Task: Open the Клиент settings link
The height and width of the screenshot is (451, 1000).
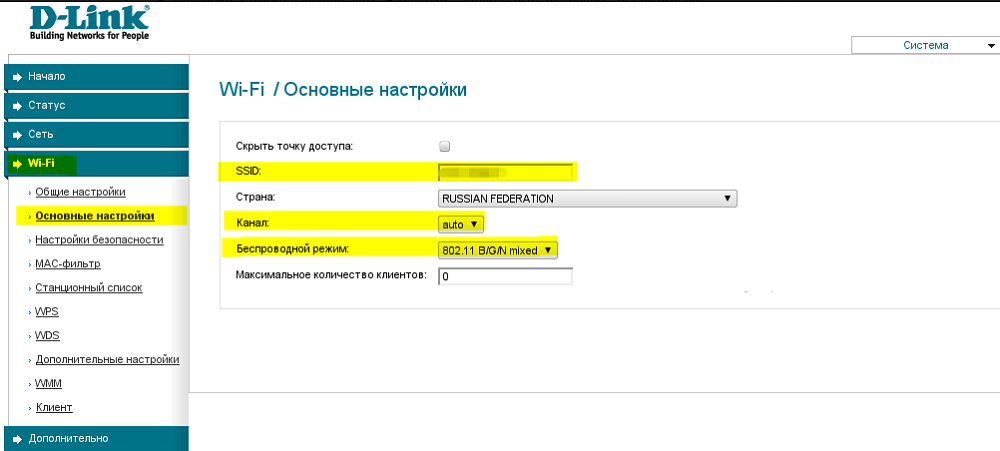Action: (x=54, y=407)
